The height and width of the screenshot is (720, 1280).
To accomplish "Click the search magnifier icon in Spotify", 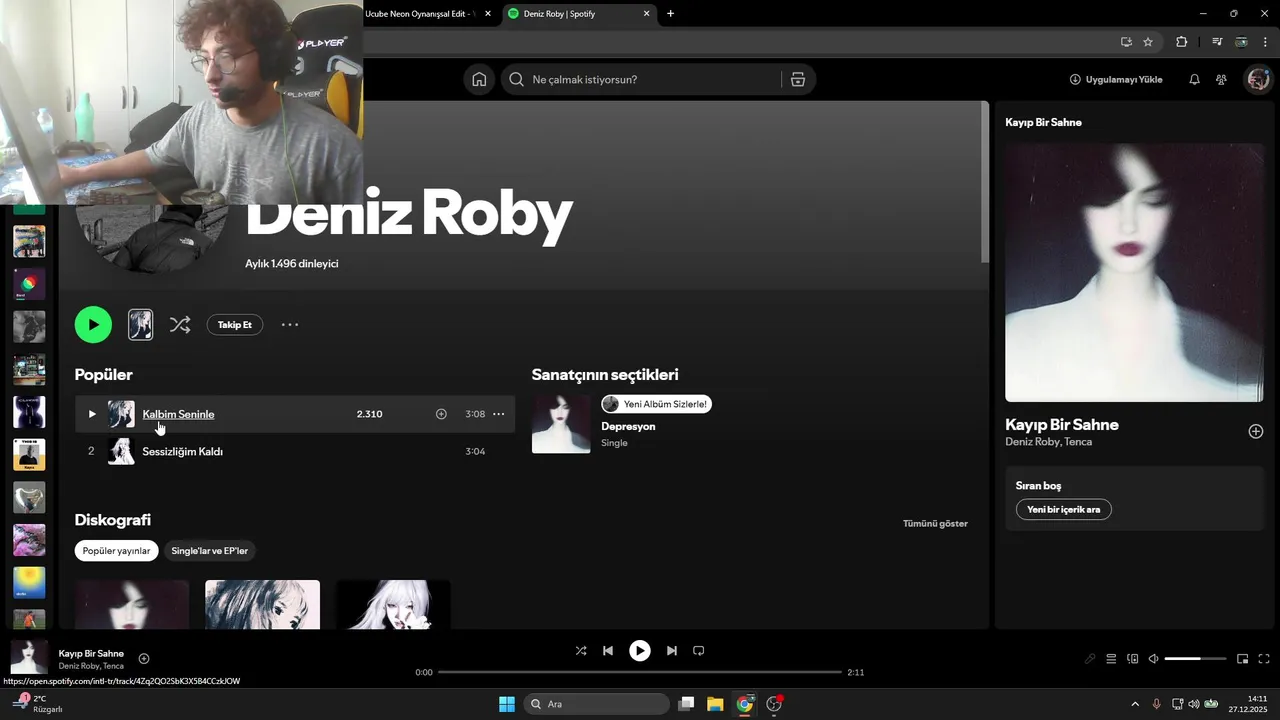I will click(x=516, y=80).
